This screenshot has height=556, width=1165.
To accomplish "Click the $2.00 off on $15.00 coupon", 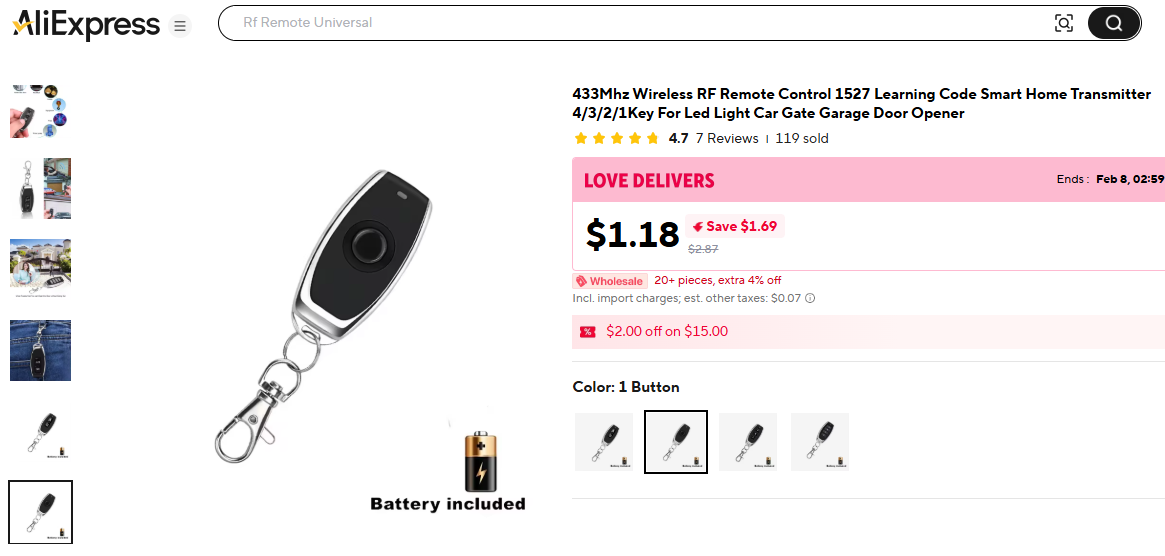I will pyautogui.click(x=667, y=332).
